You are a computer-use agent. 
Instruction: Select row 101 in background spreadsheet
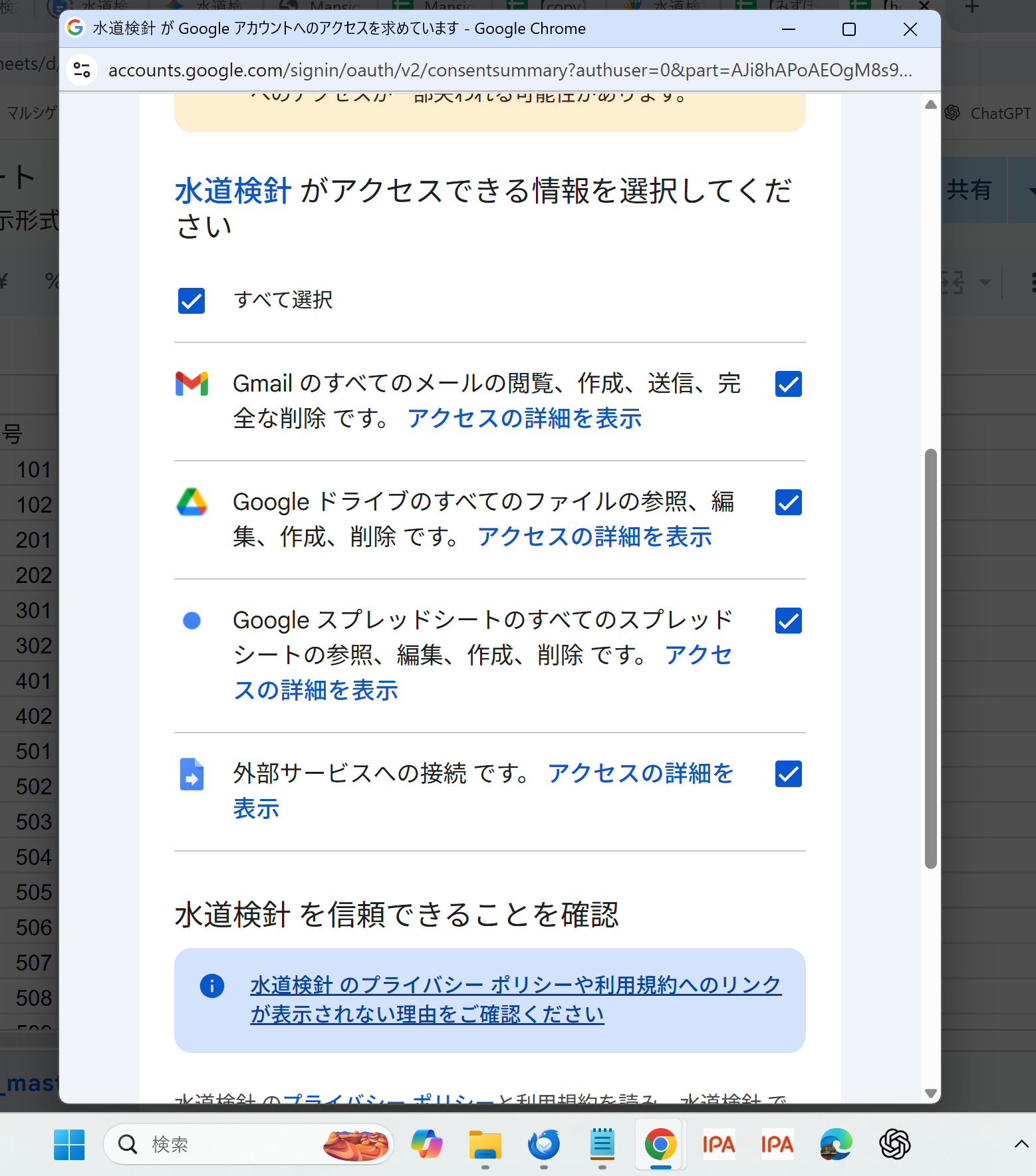point(33,470)
